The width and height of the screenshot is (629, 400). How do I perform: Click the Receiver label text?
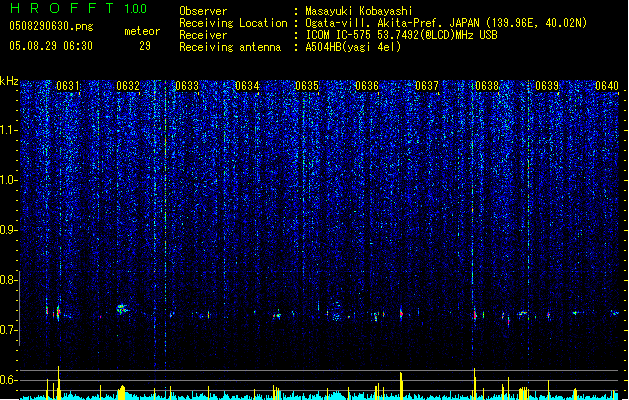pos(203,35)
